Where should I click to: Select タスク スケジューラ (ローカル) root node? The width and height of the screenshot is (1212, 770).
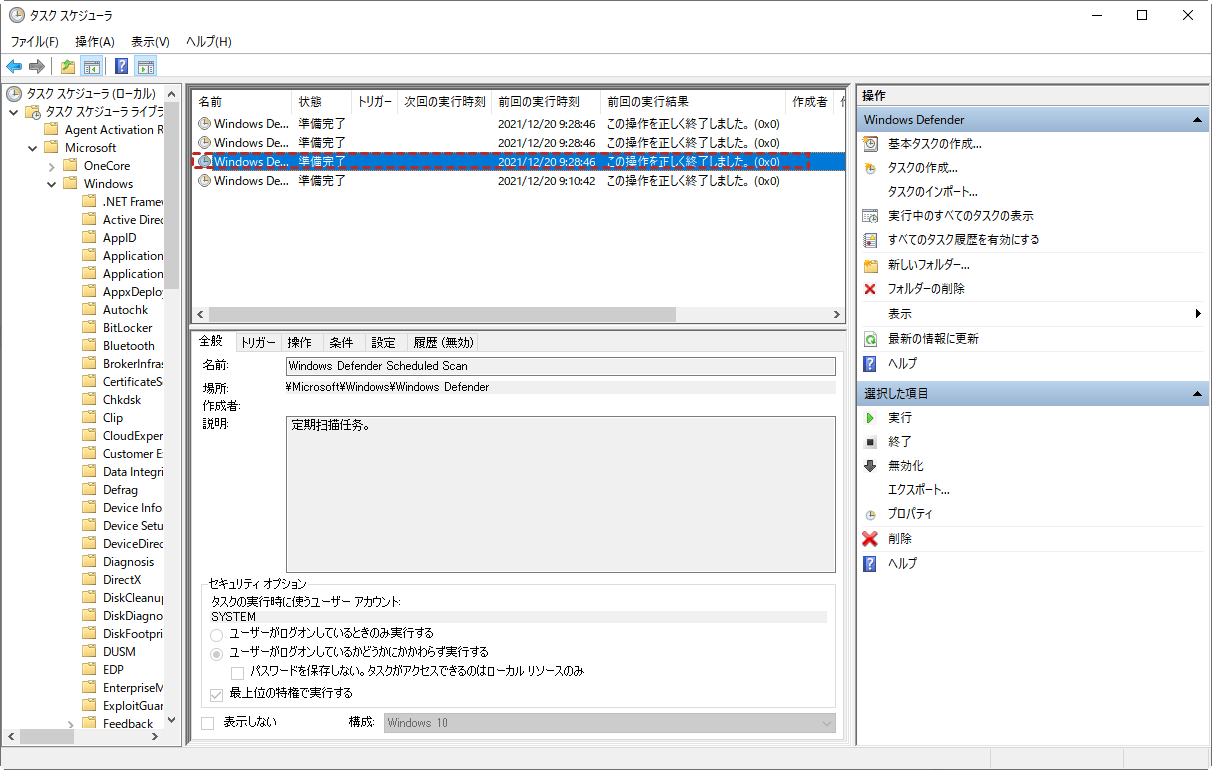(90, 94)
